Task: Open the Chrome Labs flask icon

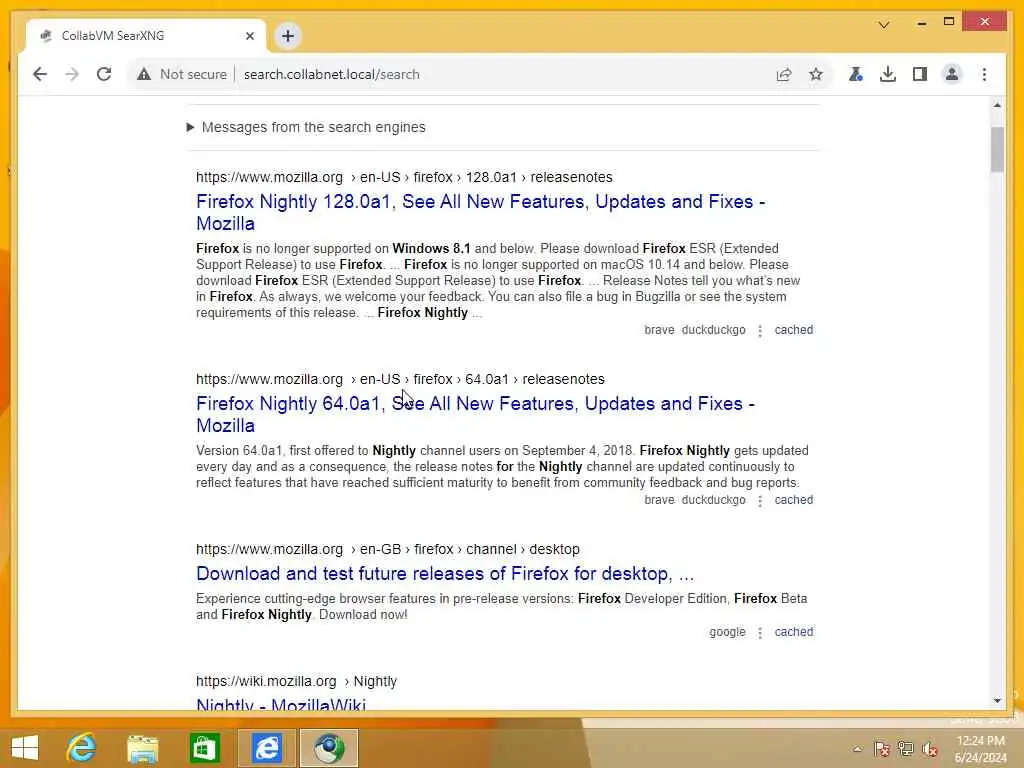Action: (855, 74)
